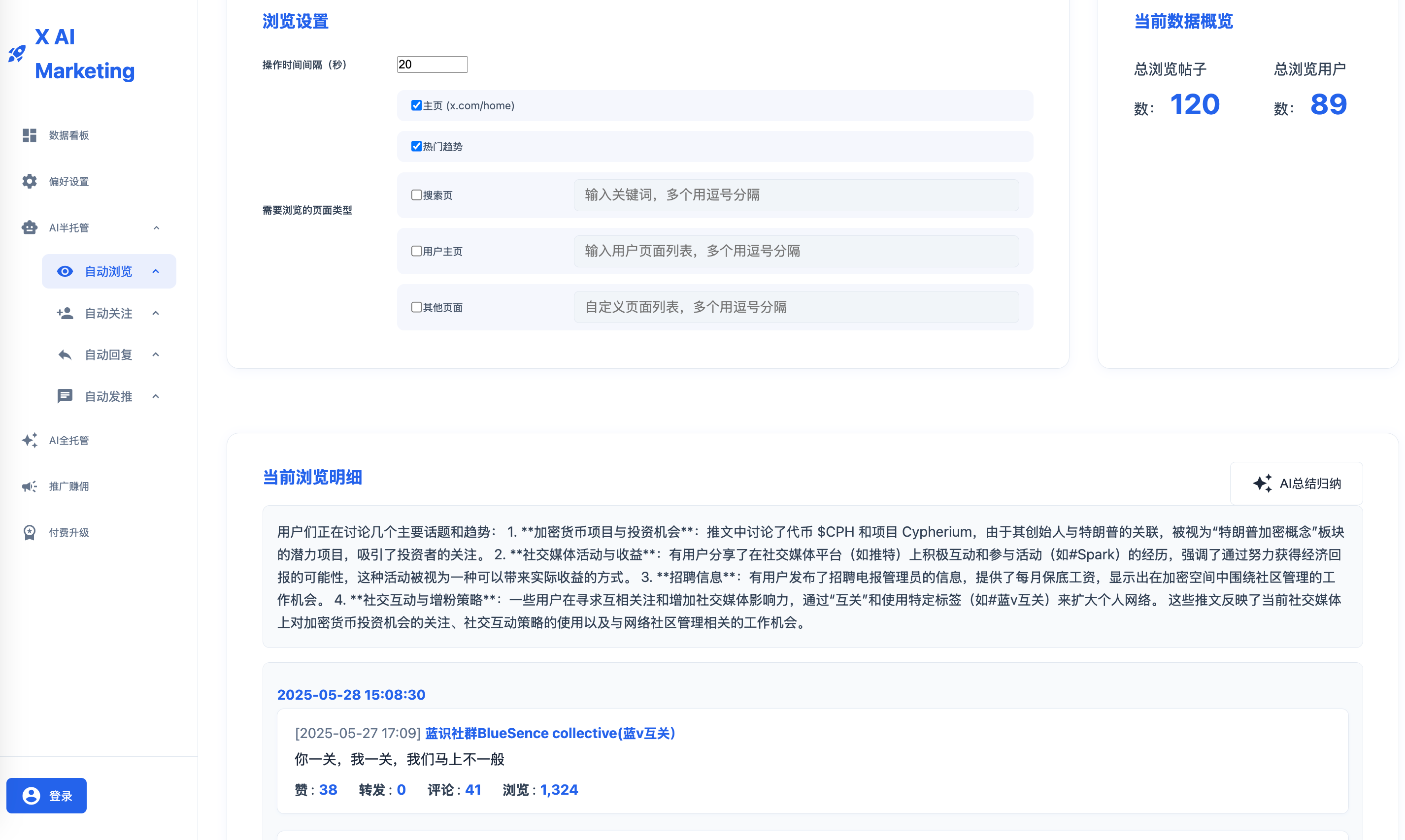
Task: Open the 数据看板 dashboard icon
Action: (29, 135)
